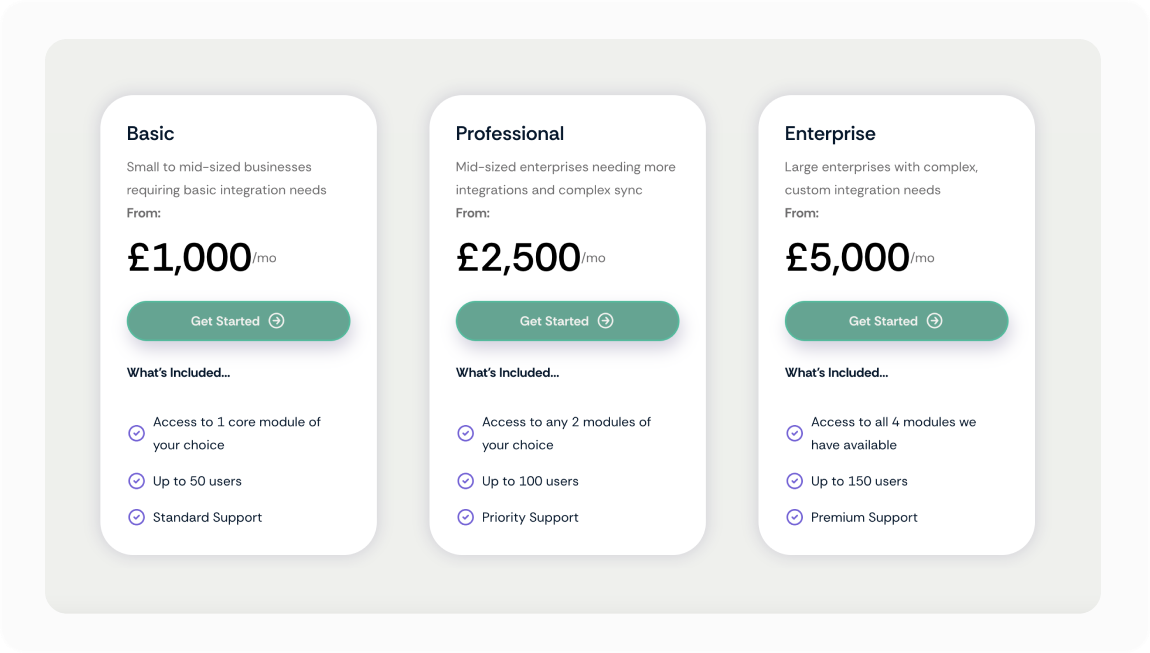Select the Enterprise plan heading
1150x653 pixels.
[830, 134]
